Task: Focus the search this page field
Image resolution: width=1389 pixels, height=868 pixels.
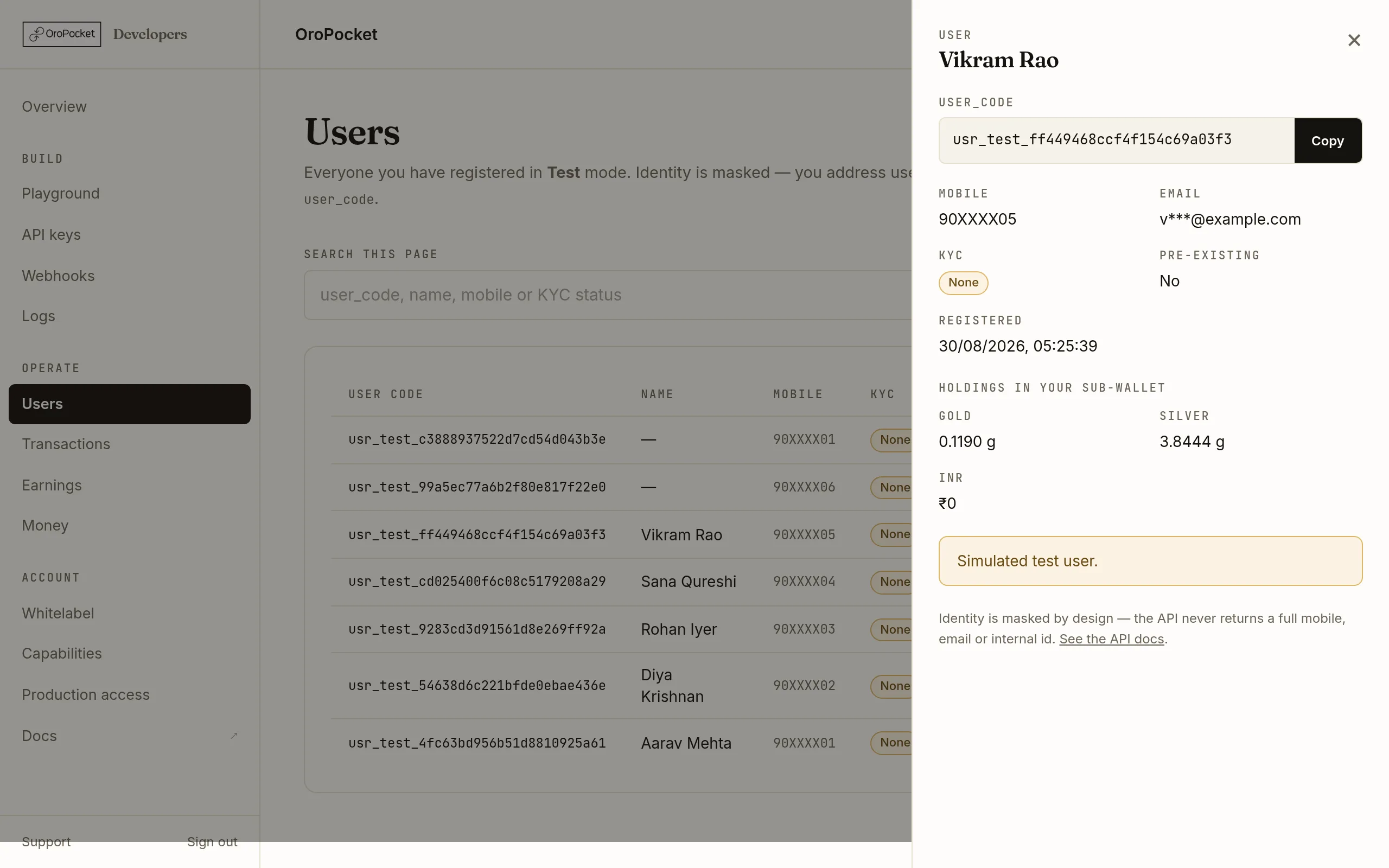Action: (x=607, y=295)
